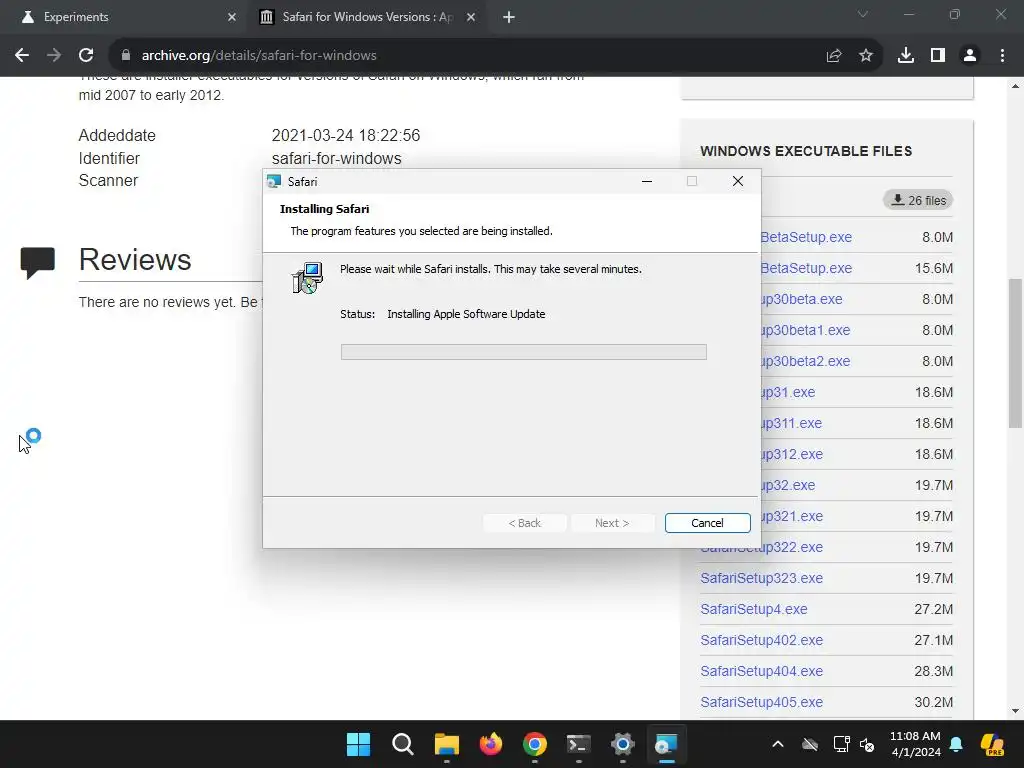Screen dimensions: 1024x768
Task: Click the Safari installer title bar icon
Action: 274,182
